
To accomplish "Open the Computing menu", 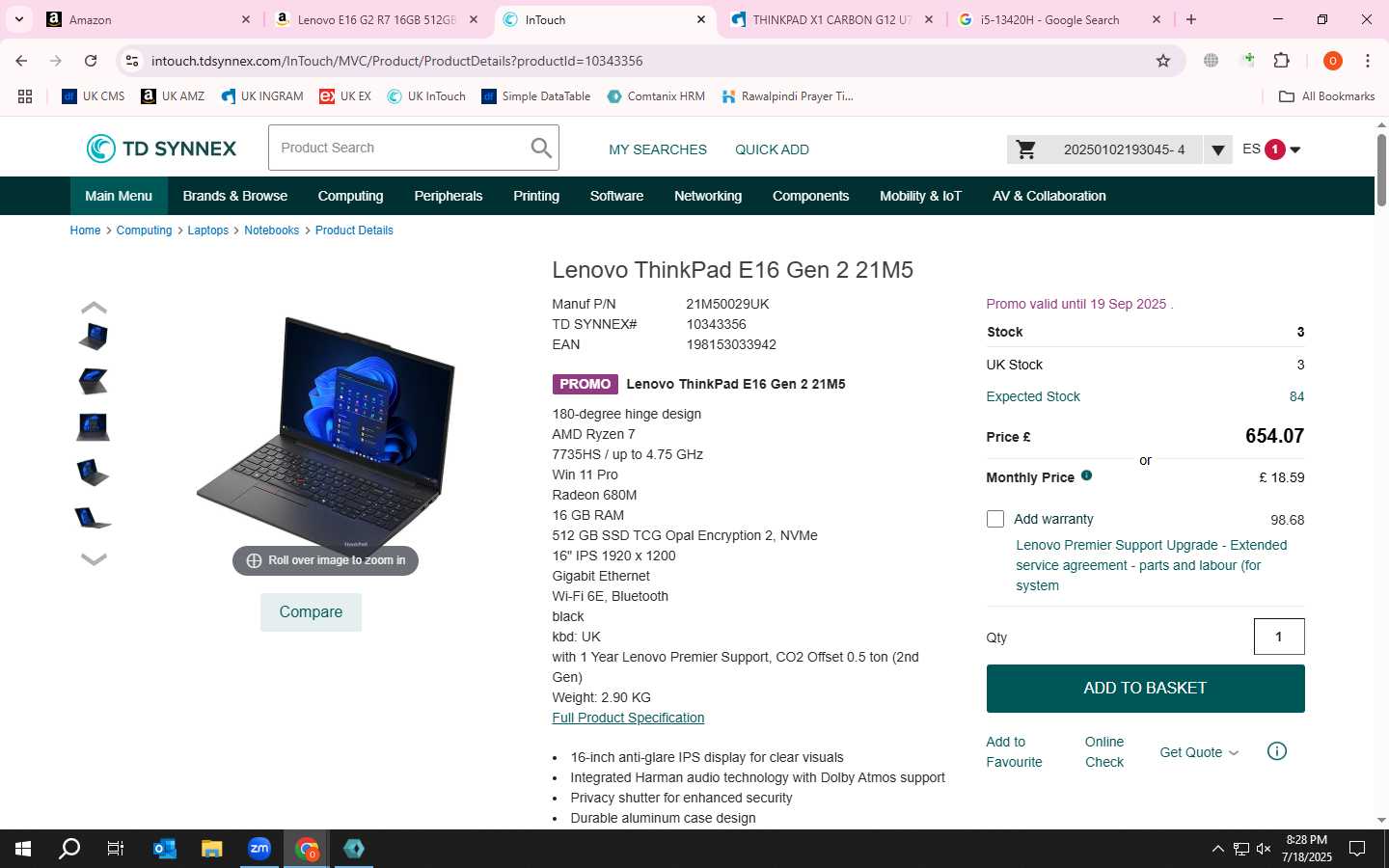I will click(350, 196).
